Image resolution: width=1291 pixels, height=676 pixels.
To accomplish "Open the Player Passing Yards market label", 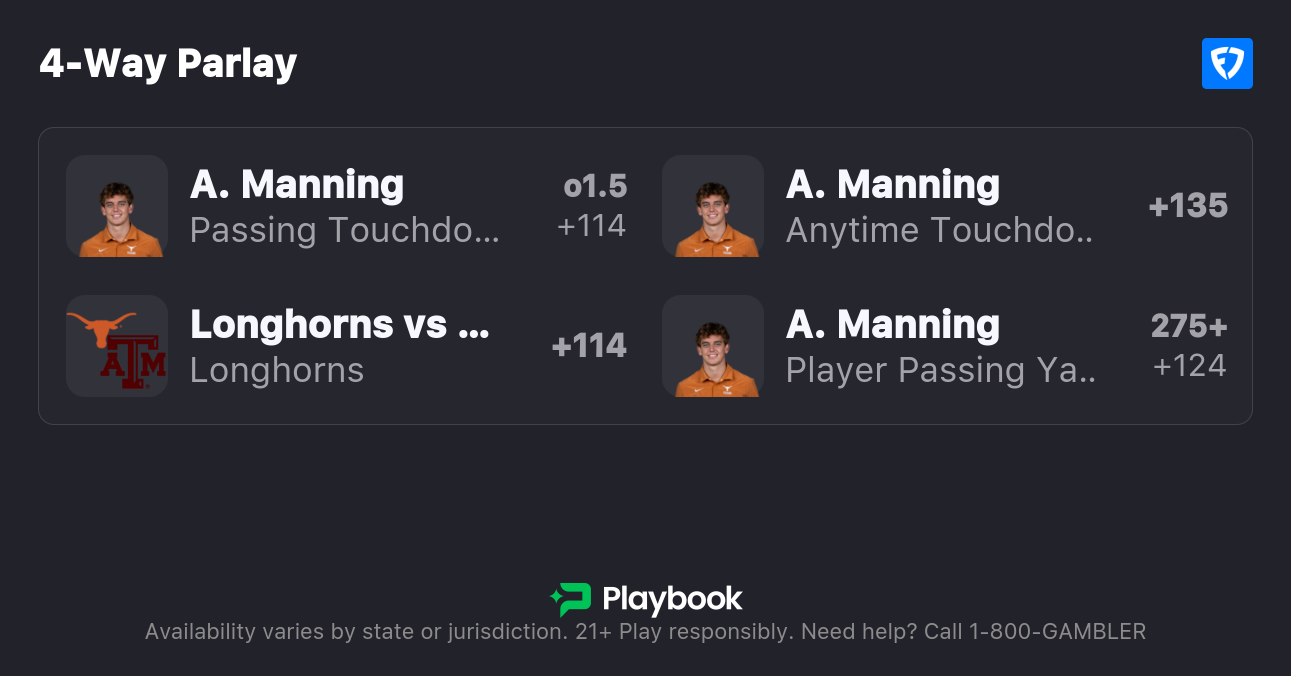I will [x=940, y=370].
